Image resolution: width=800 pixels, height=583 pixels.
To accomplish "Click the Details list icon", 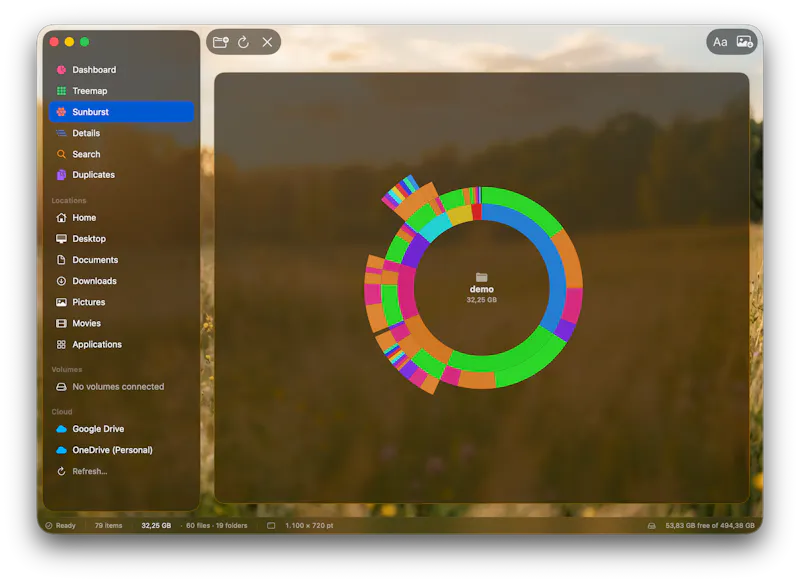I will (61, 133).
